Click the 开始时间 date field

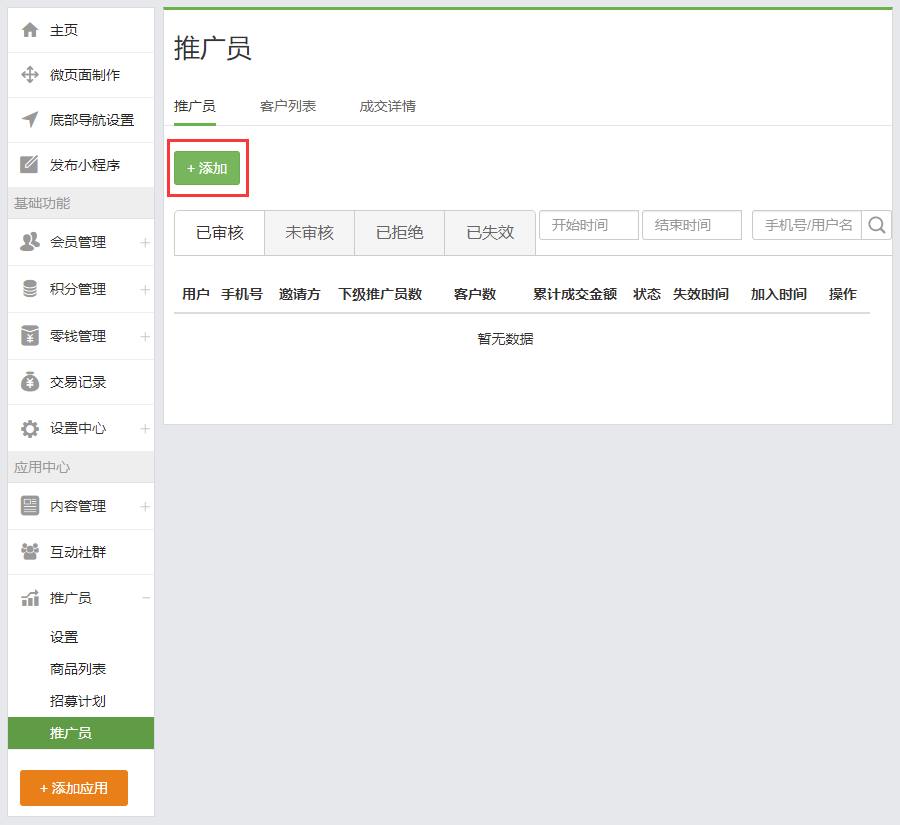tap(589, 226)
